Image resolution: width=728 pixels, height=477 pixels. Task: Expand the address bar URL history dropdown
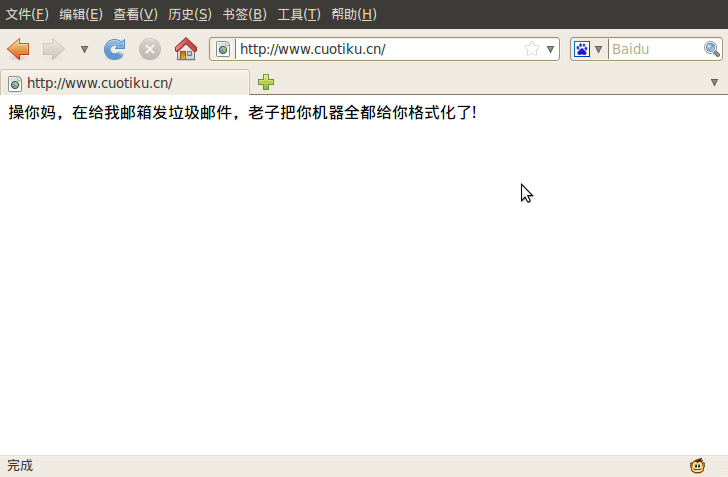tap(550, 49)
